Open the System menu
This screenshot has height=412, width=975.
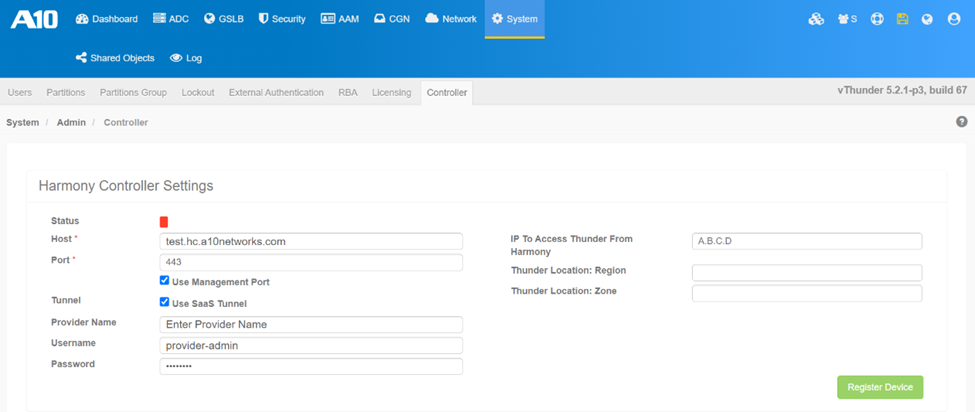(x=515, y=19)
